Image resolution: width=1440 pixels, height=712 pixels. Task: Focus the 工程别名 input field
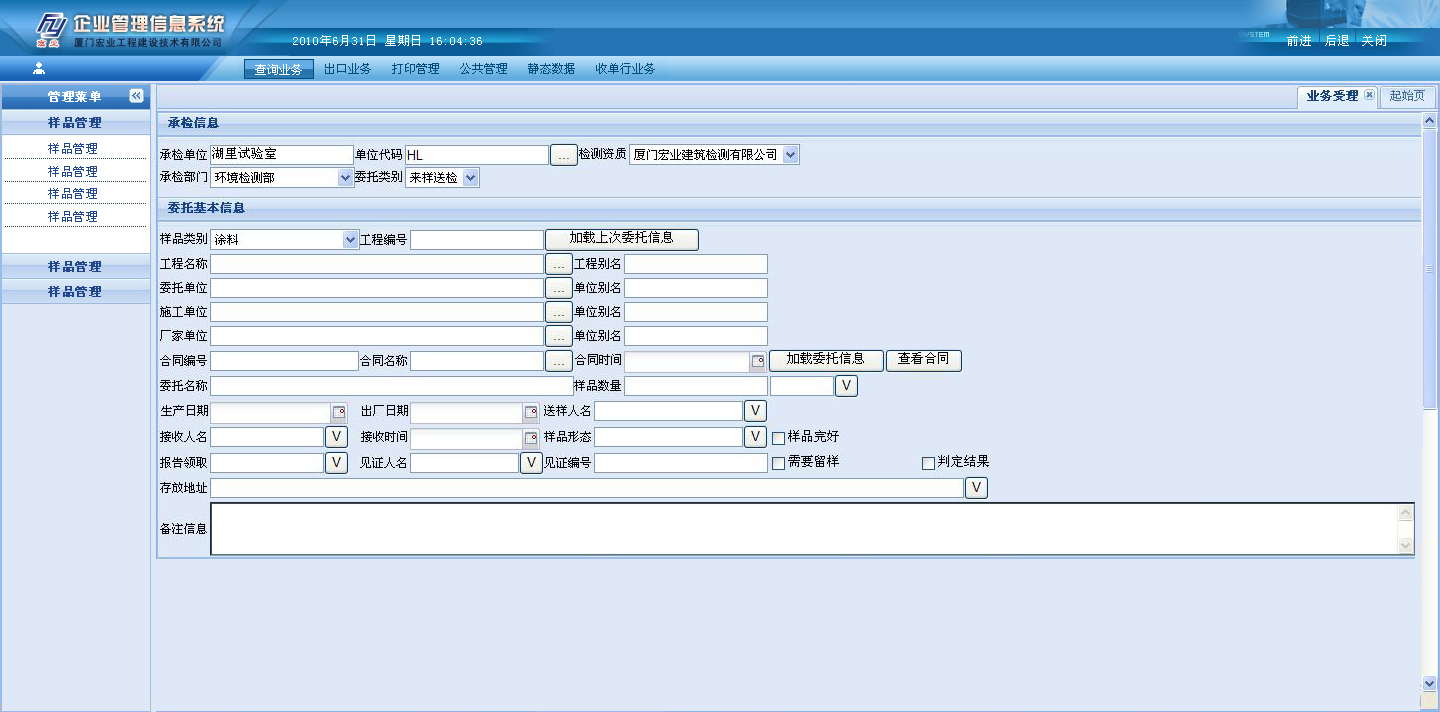coord(696,264)
